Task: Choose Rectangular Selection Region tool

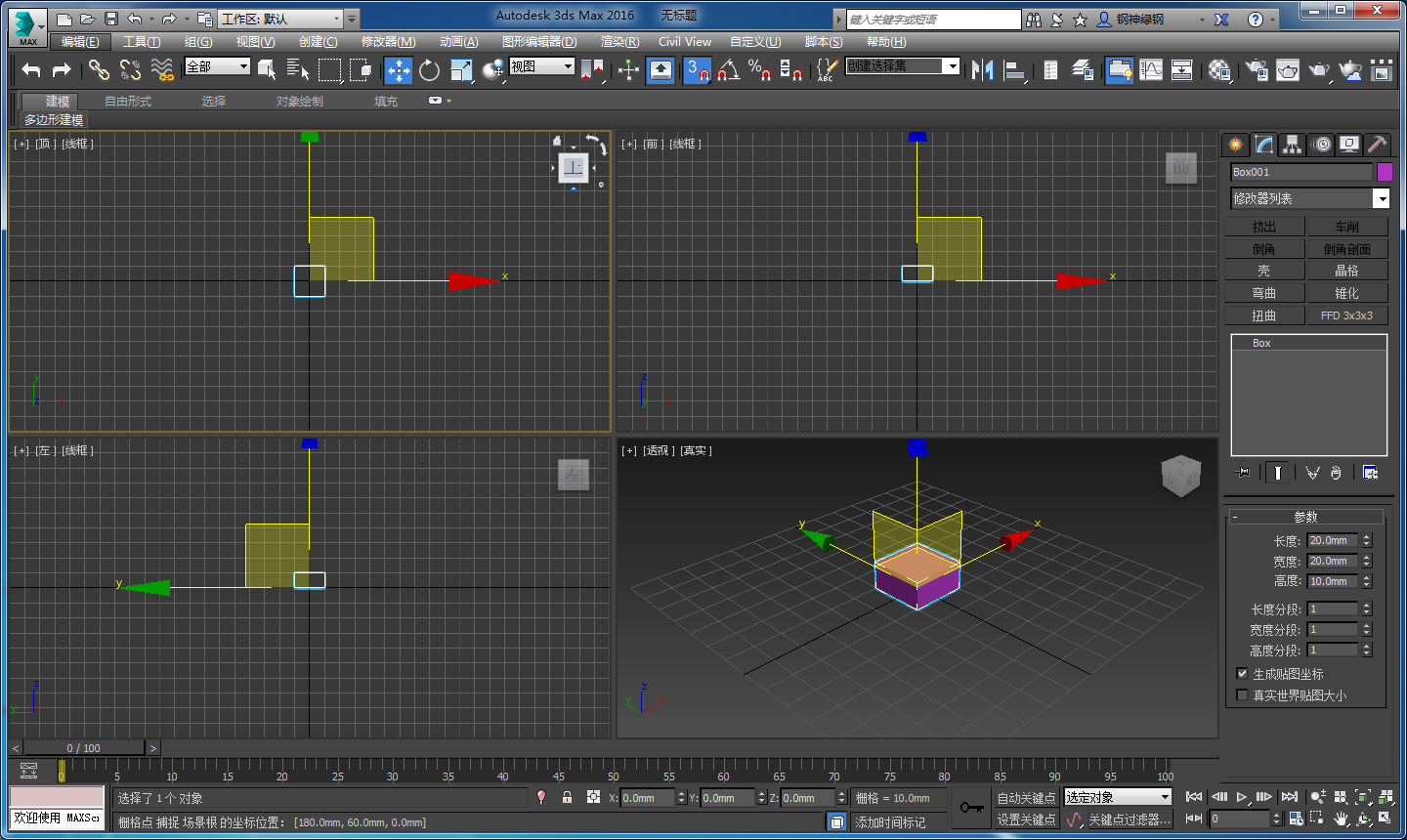Action: pyautogui.click(x=330, y=69)
